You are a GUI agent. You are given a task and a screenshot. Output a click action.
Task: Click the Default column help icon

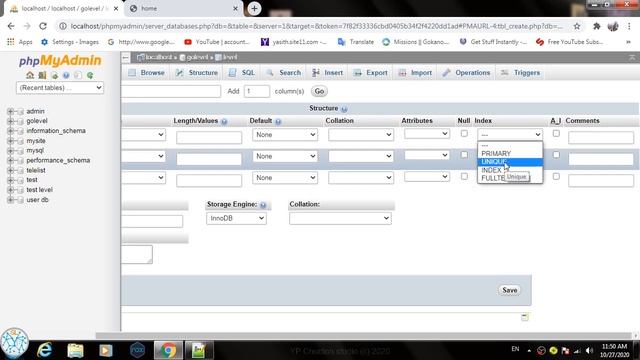tap(278, 121)
